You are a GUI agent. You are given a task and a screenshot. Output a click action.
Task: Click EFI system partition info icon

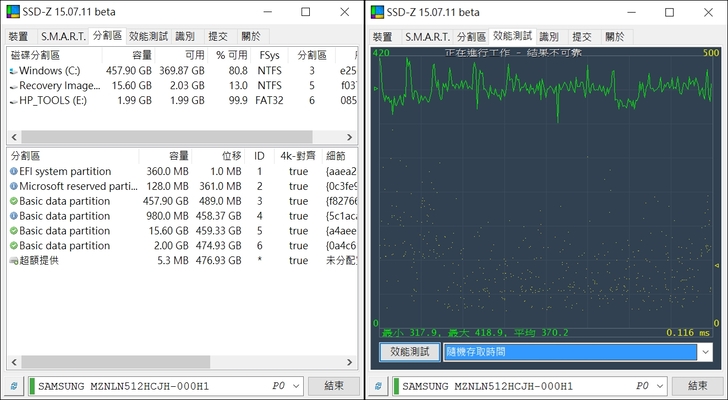click(13, 171)
